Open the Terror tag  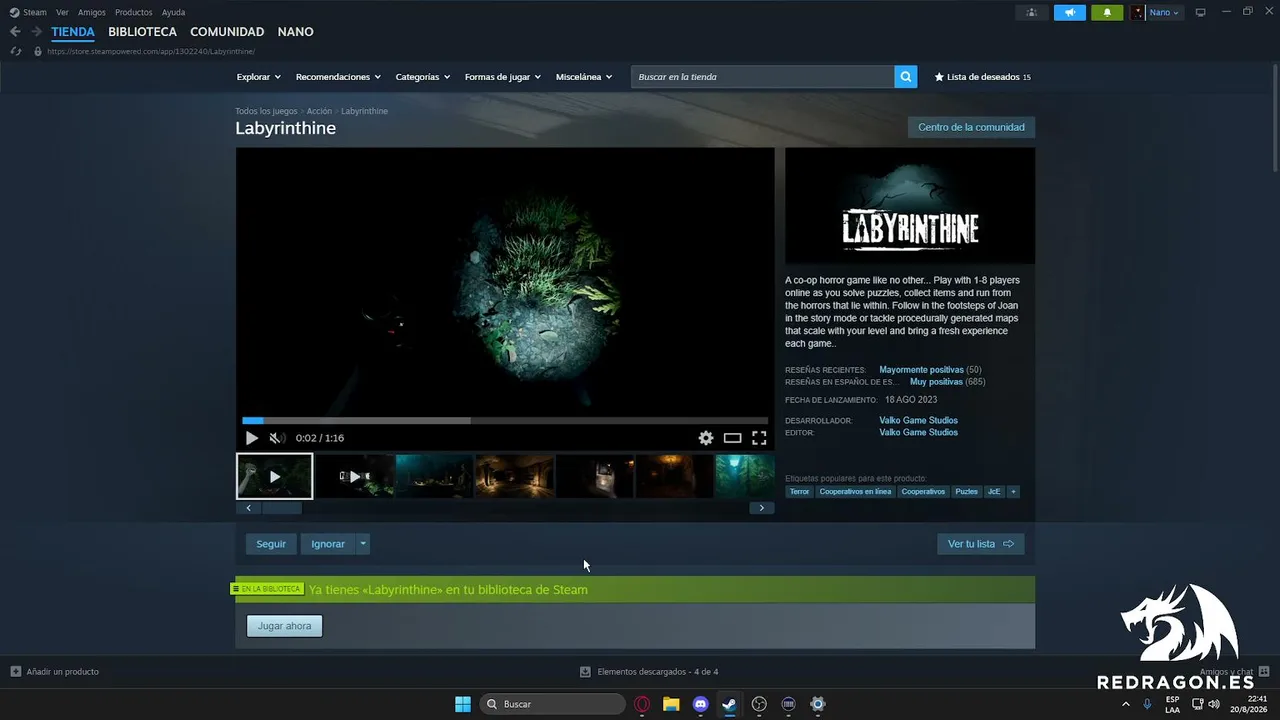click(x=800, y=492)
